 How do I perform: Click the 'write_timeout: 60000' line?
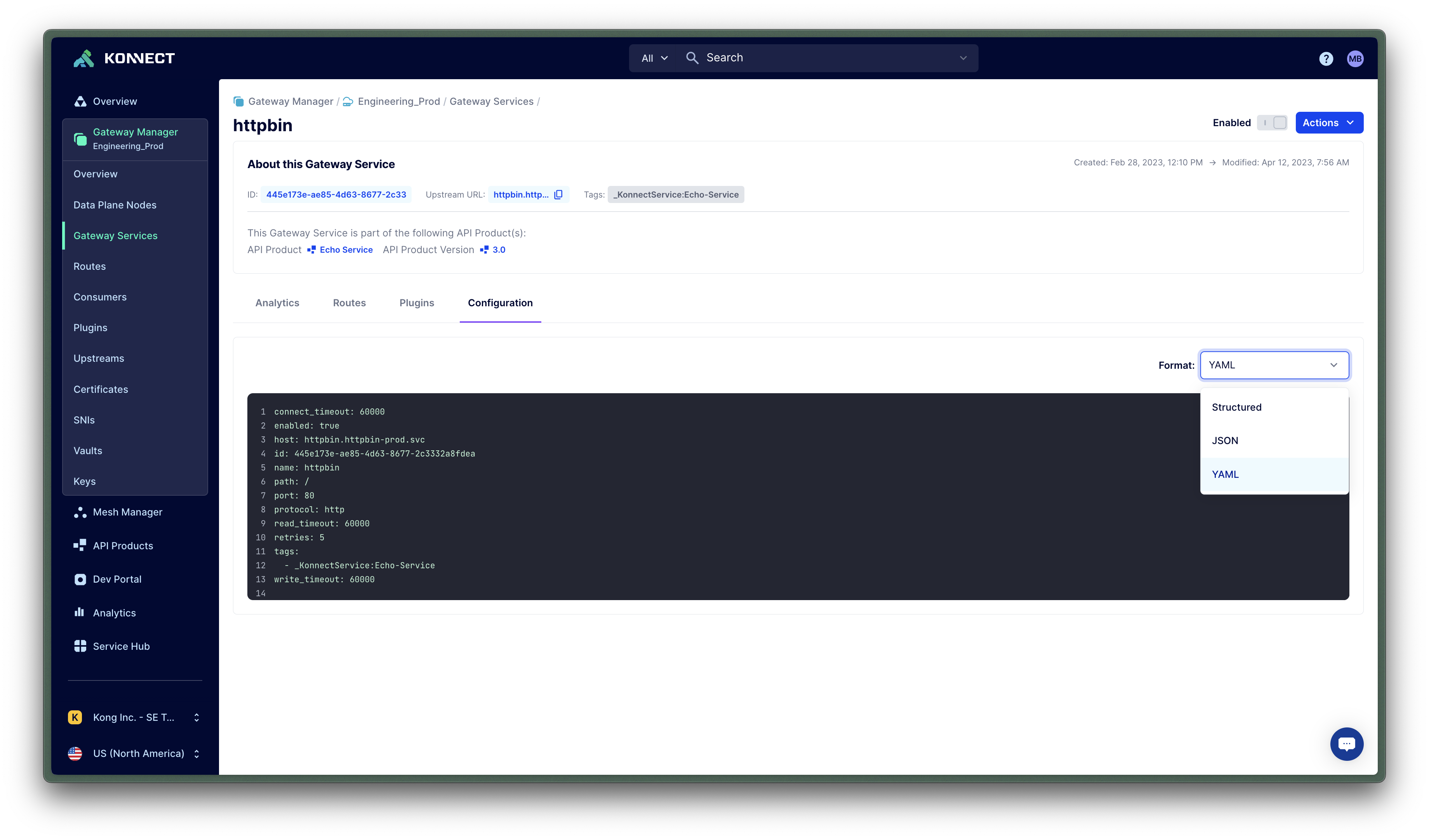click(324, 579)
